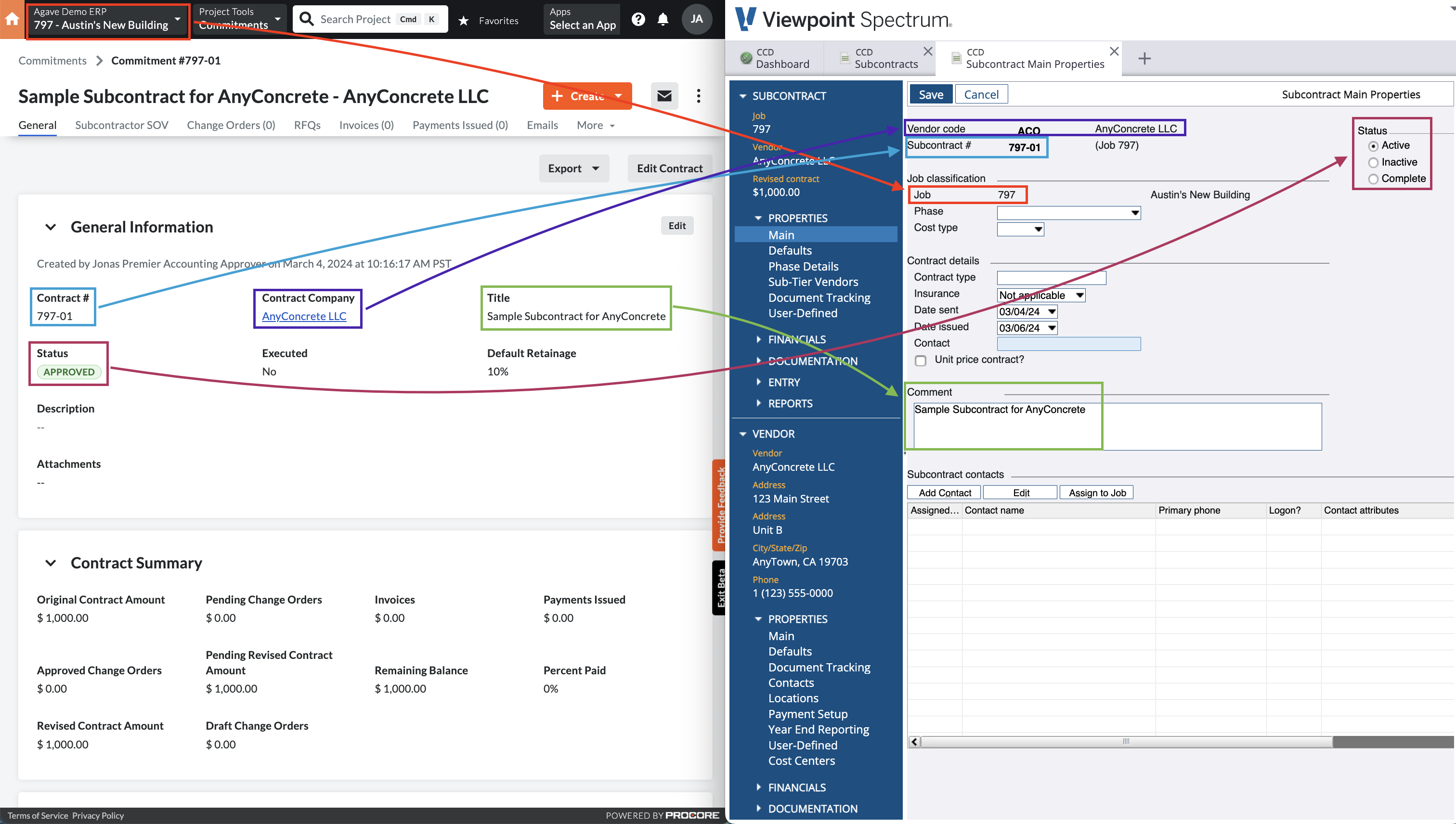Screen dimensions: 1456x824
Task: Open the three-dot more options menu
Action: click(x=699, y=96)
